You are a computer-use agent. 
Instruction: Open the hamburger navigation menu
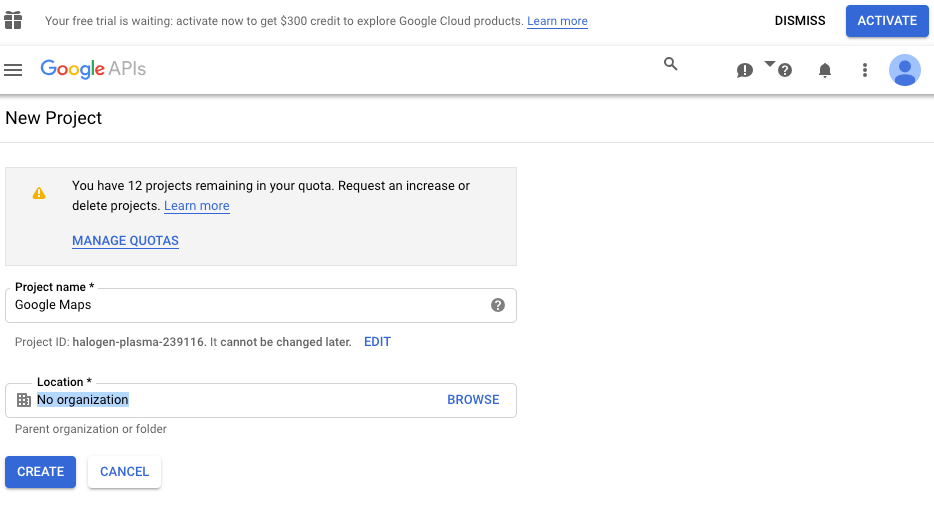point(13,70)
